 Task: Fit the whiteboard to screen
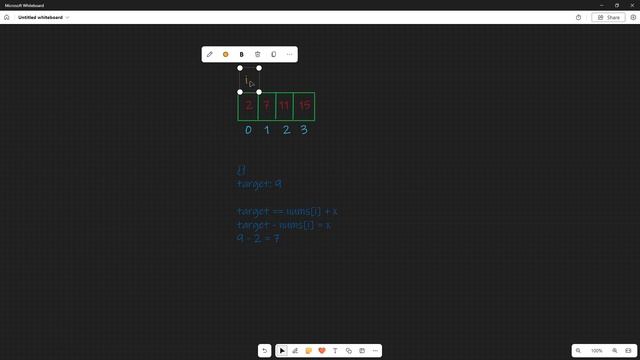628,351
